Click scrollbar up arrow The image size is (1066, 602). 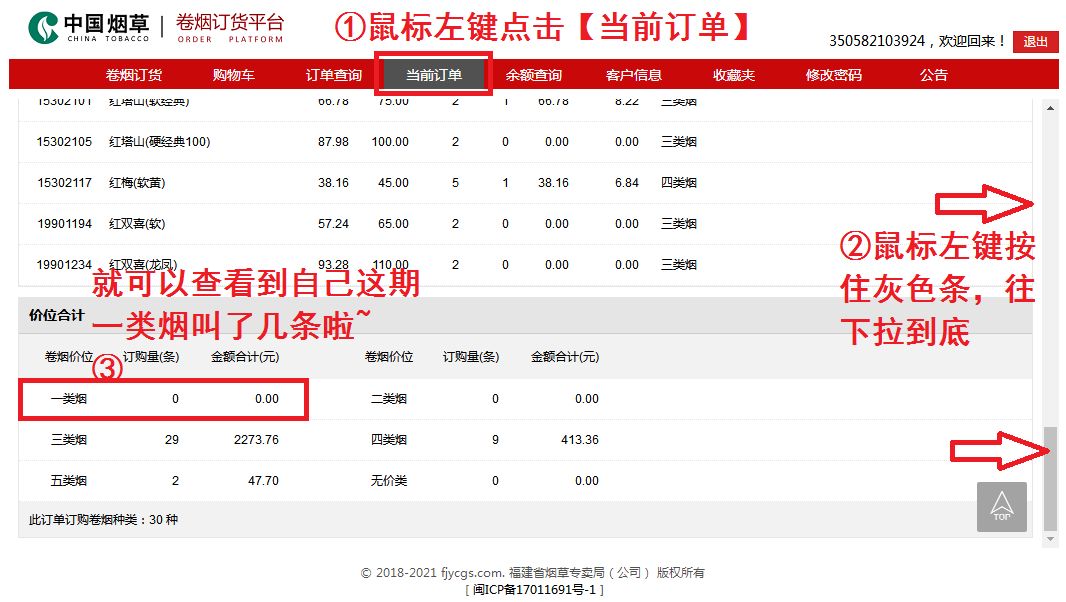pos(1050,108)
